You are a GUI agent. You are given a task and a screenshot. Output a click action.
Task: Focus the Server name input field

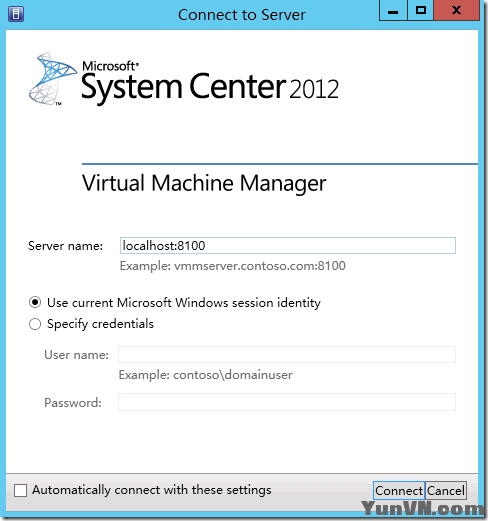click(x=288, y=245)
